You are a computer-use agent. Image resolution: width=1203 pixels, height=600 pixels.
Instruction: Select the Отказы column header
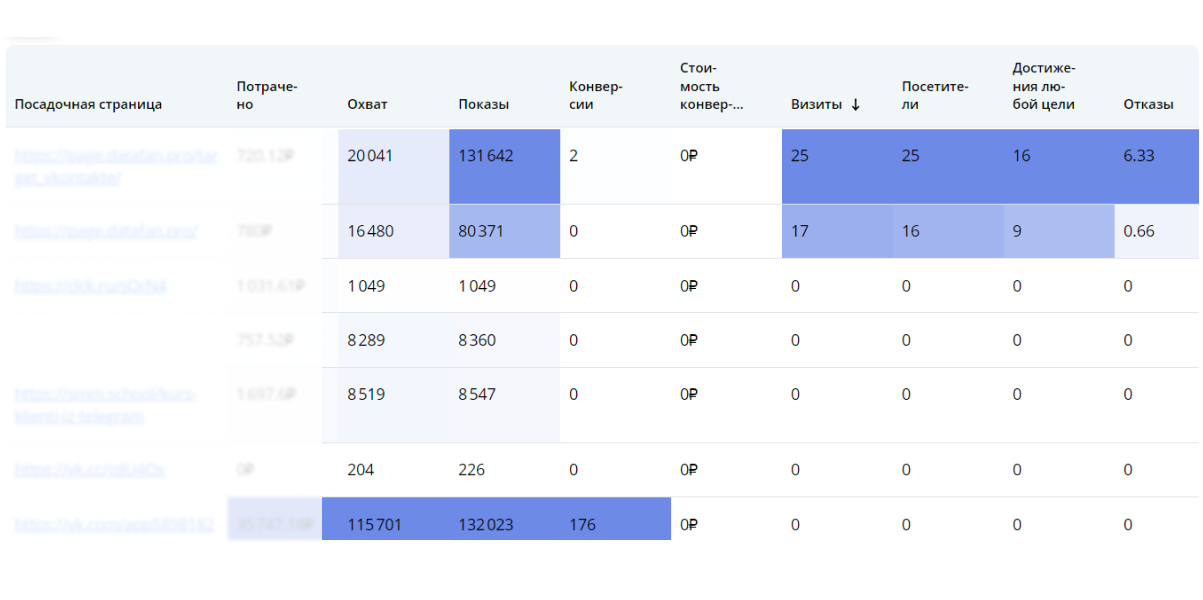coord(1148,105)
